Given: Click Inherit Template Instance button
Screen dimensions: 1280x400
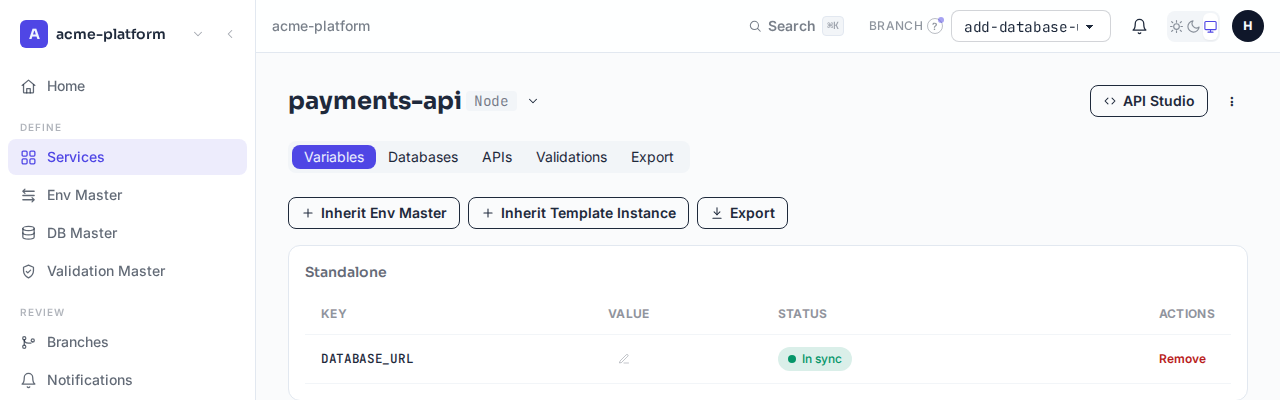Looking at the screenshot, I should 578,213.
